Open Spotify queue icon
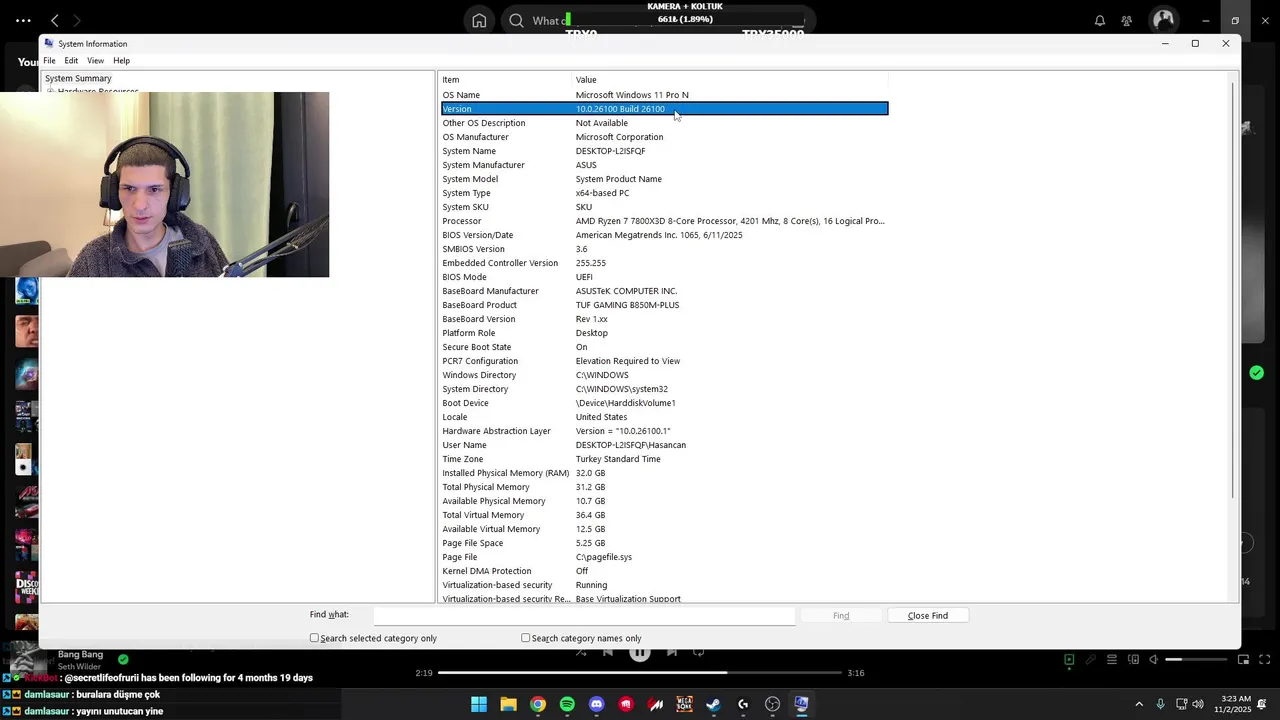1280x720 pixels. 1111,660
